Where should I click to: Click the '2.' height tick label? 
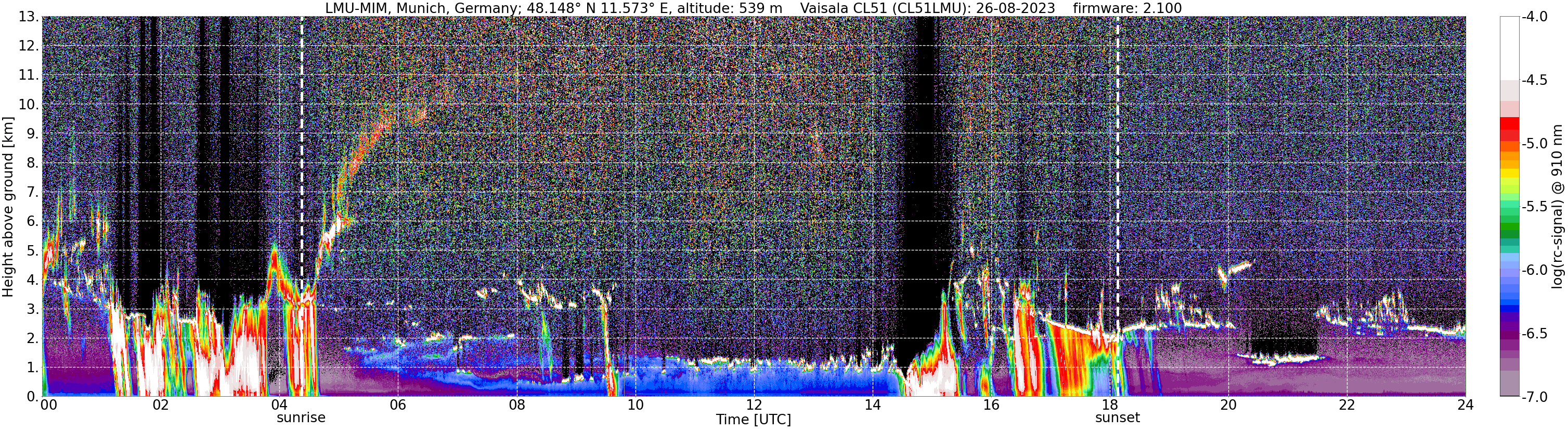33,338
